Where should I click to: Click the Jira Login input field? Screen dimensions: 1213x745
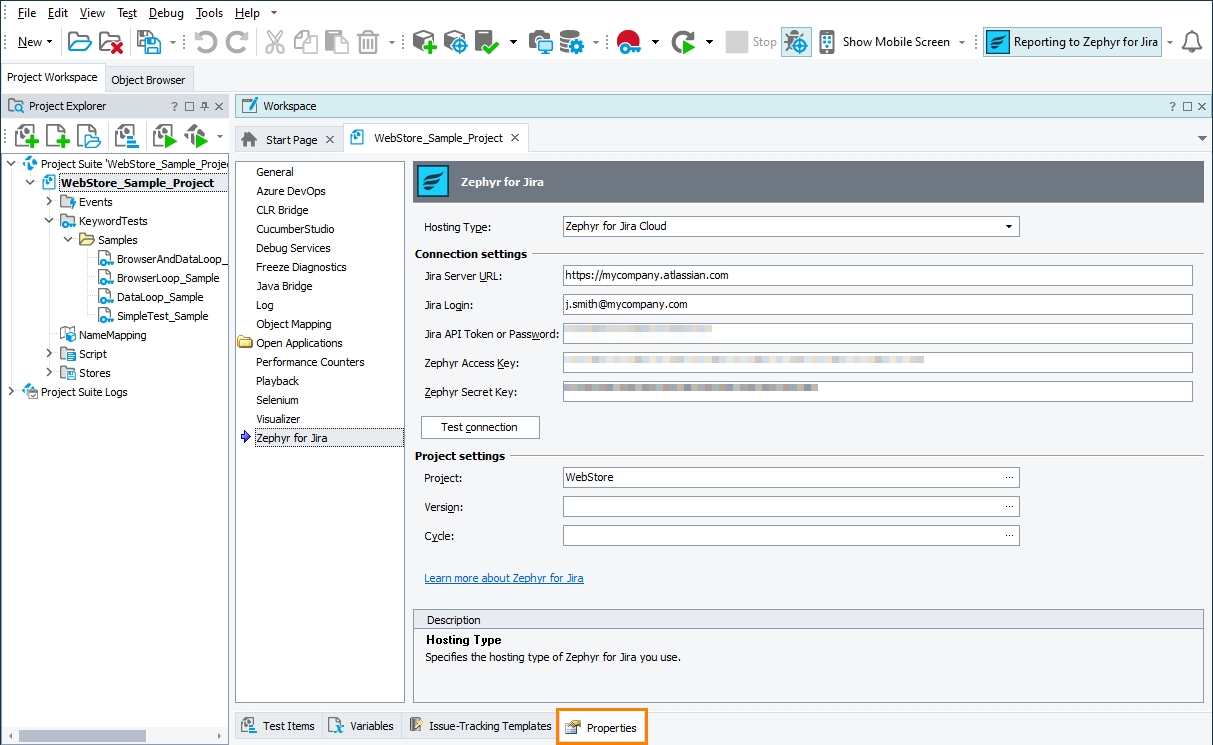click(x=878, y=304)
